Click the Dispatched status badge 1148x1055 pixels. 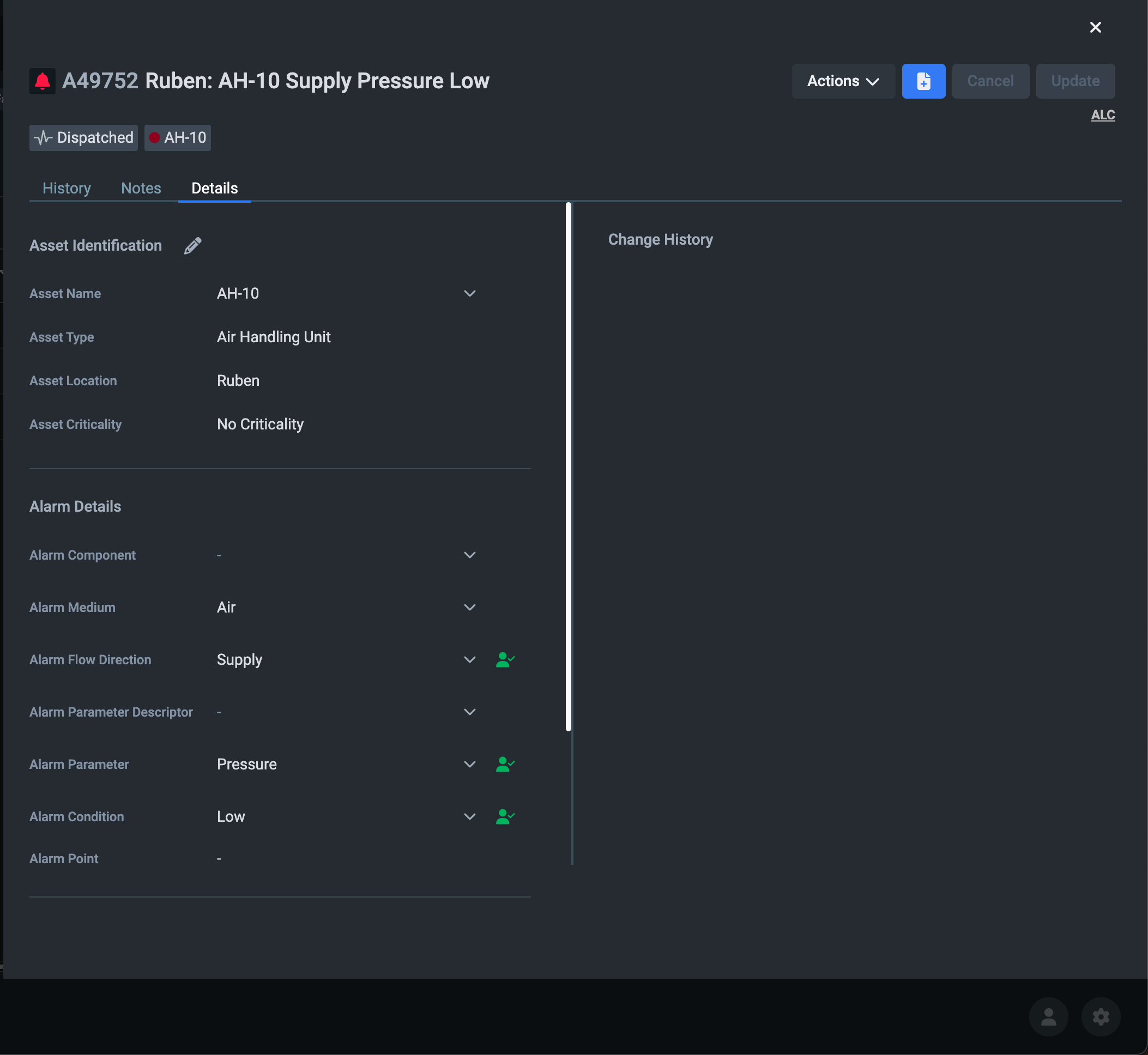[83, 137]
